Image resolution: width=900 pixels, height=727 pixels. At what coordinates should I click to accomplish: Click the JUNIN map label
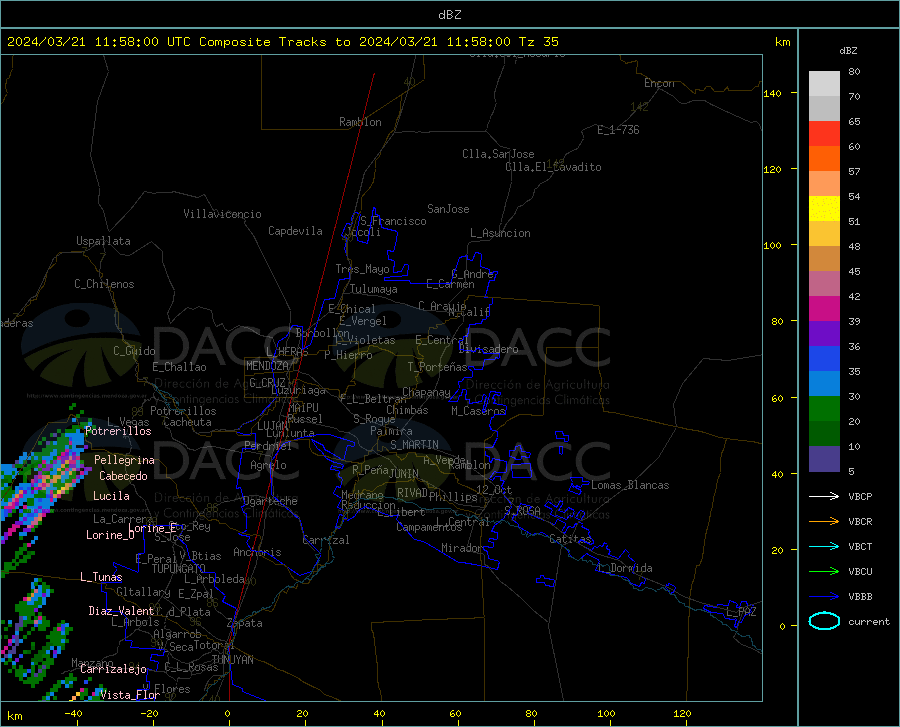[x=404, y=474]
